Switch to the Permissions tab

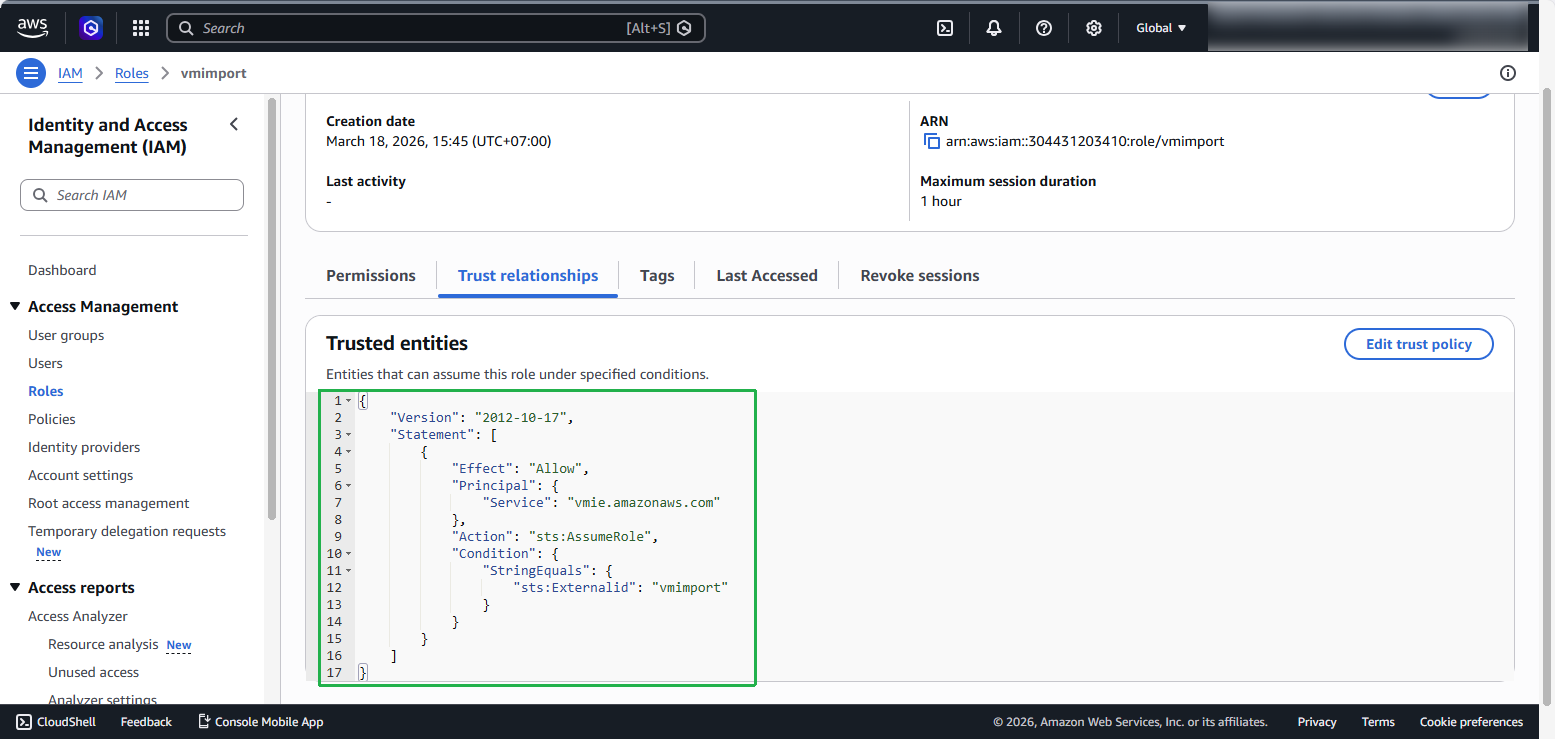(371, 276)
